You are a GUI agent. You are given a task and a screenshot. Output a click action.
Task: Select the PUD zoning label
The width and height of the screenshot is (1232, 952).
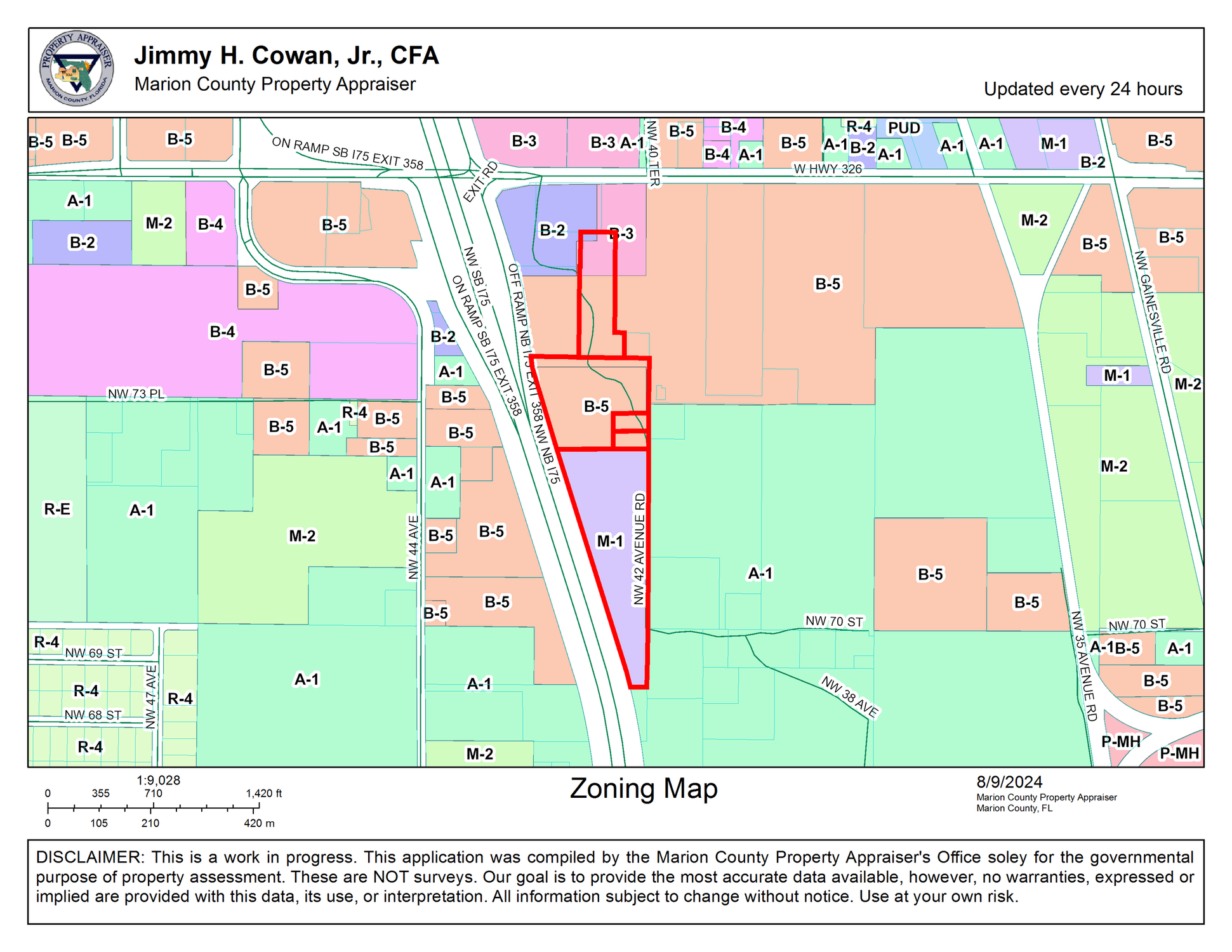[x=904, y=128]
